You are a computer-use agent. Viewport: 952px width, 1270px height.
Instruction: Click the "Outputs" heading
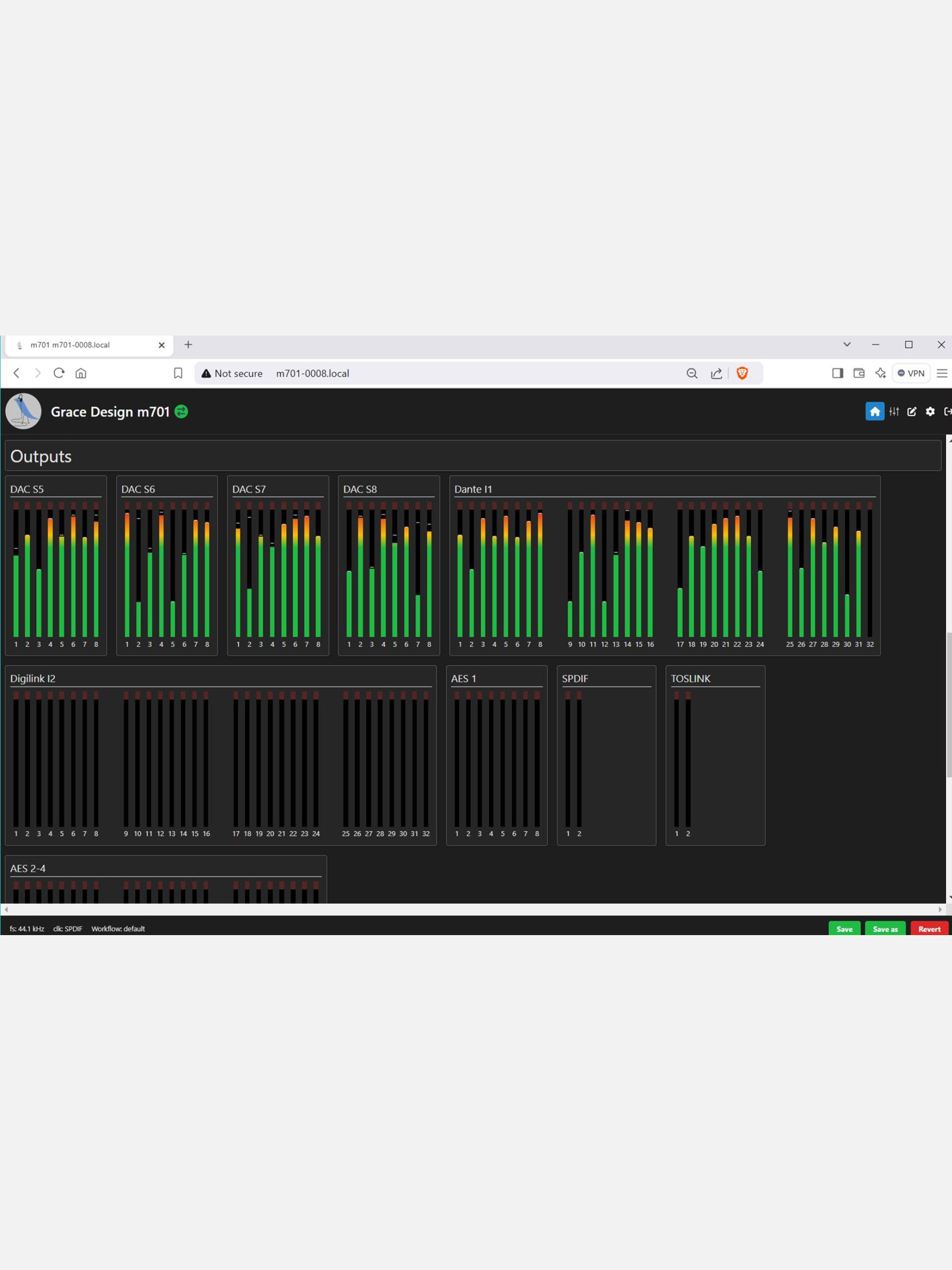[41, 457]
